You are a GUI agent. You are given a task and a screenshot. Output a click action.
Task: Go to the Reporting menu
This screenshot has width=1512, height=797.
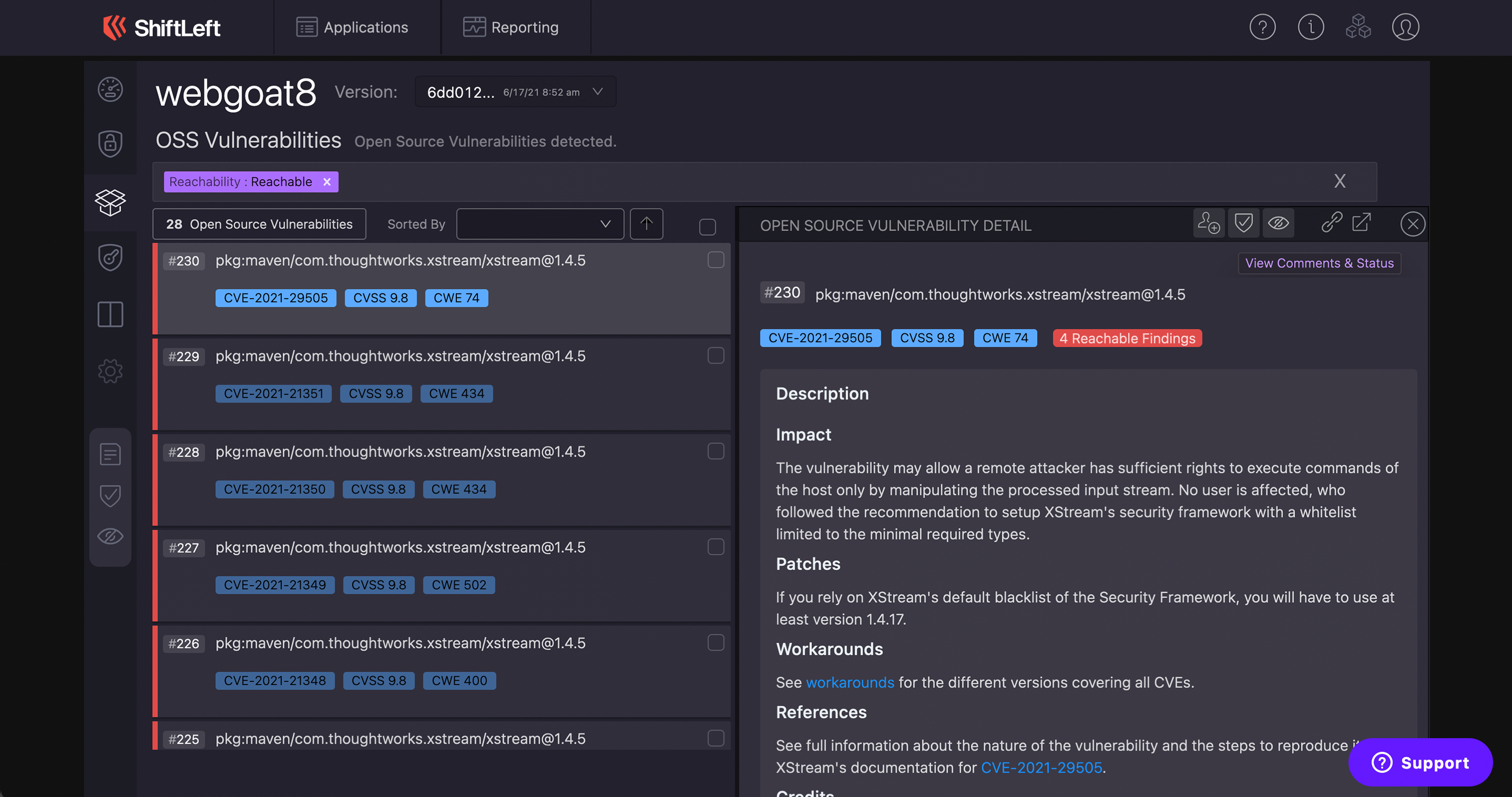point(511,27)
